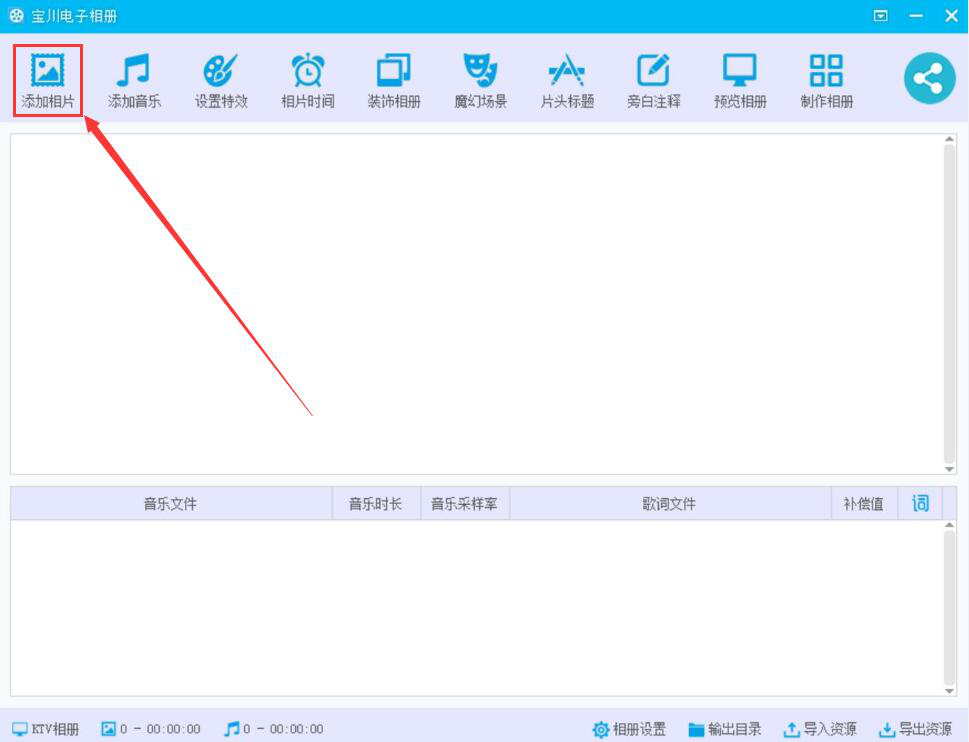
Task: Click the 歌词文件 column header
Action: [x=669, y=504]
